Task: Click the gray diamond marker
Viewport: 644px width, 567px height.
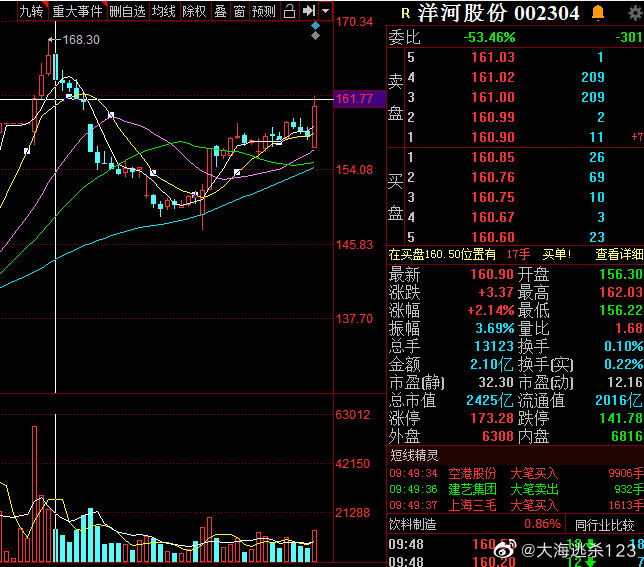Action: [x=315, y=36]
